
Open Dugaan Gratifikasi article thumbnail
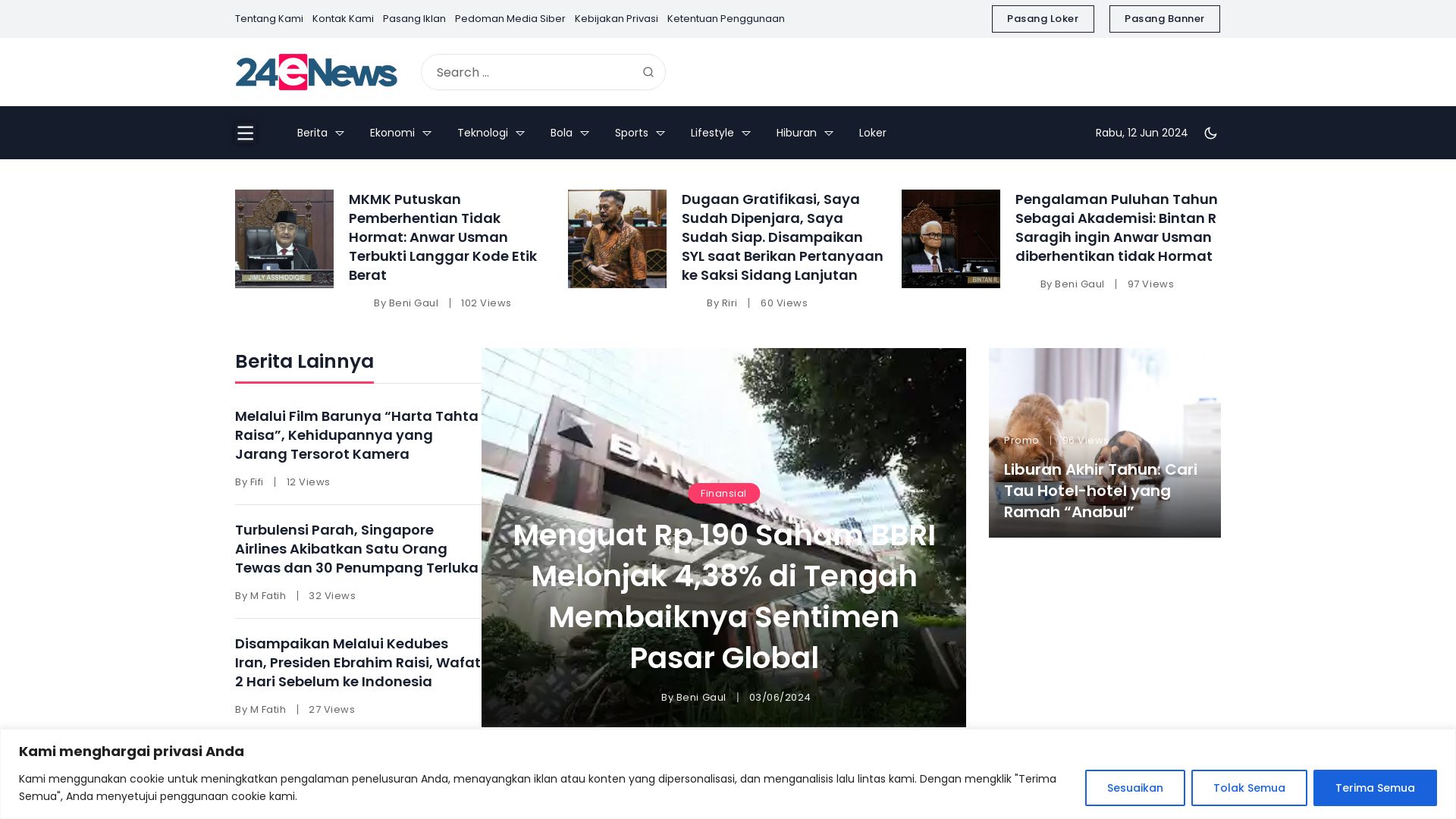[617, 239]
